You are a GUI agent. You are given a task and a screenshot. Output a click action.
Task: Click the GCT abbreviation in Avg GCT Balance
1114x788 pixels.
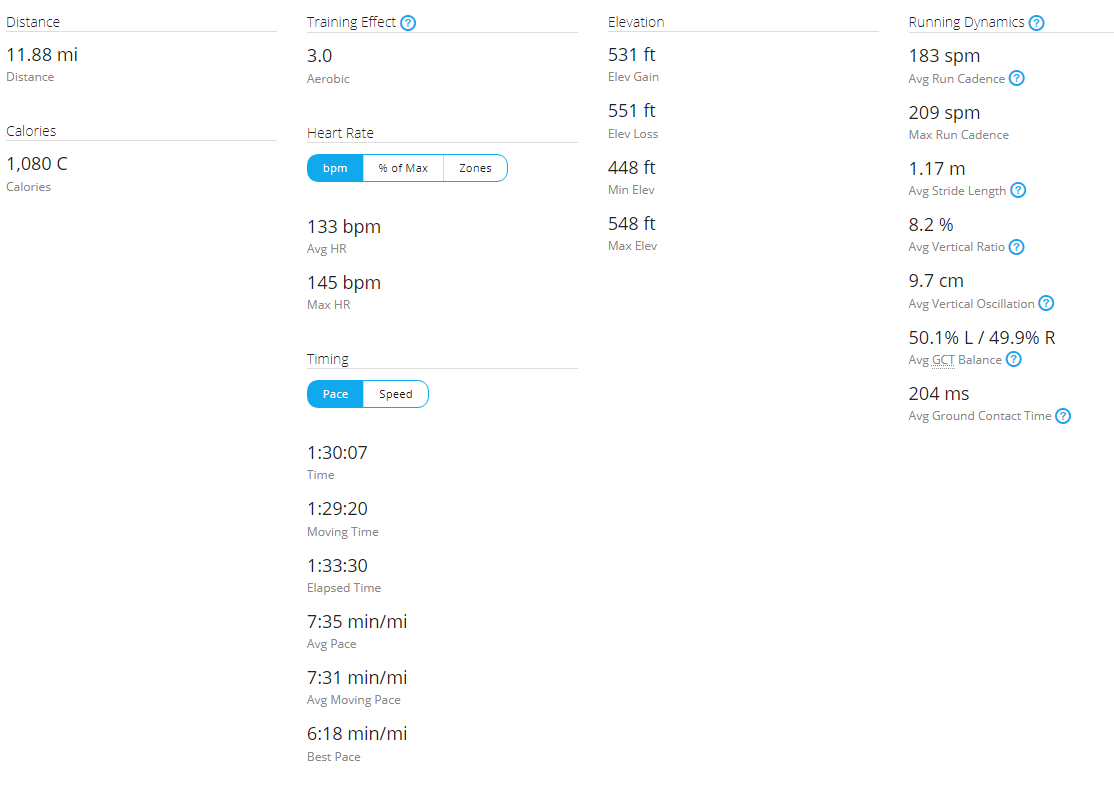click(943, 360)
